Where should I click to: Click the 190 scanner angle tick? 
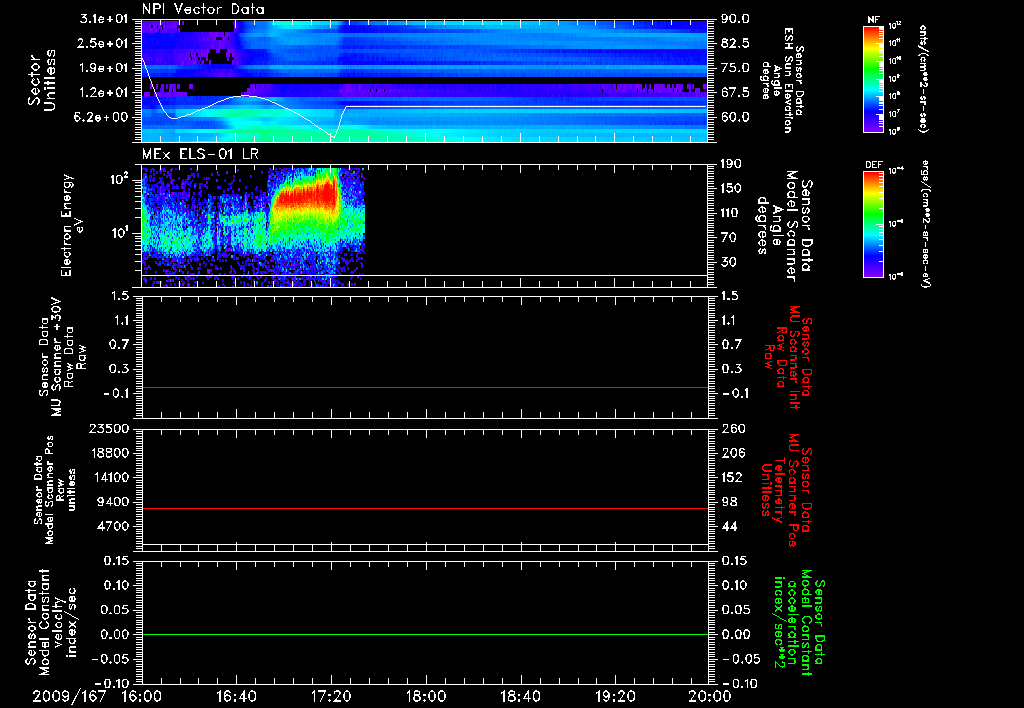[x=731, y=164]
